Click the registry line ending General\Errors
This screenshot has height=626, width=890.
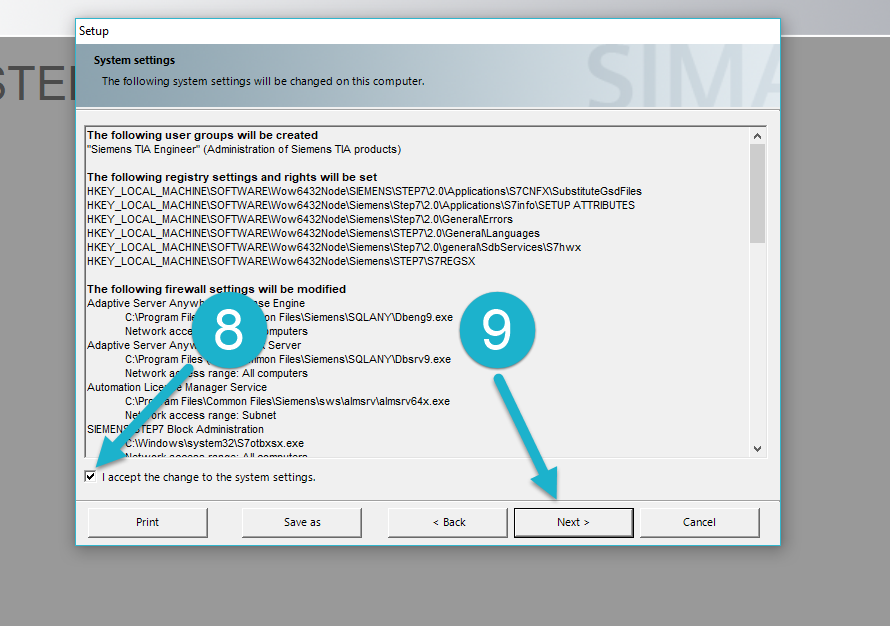pyautogui.click(x=300, y=219)
